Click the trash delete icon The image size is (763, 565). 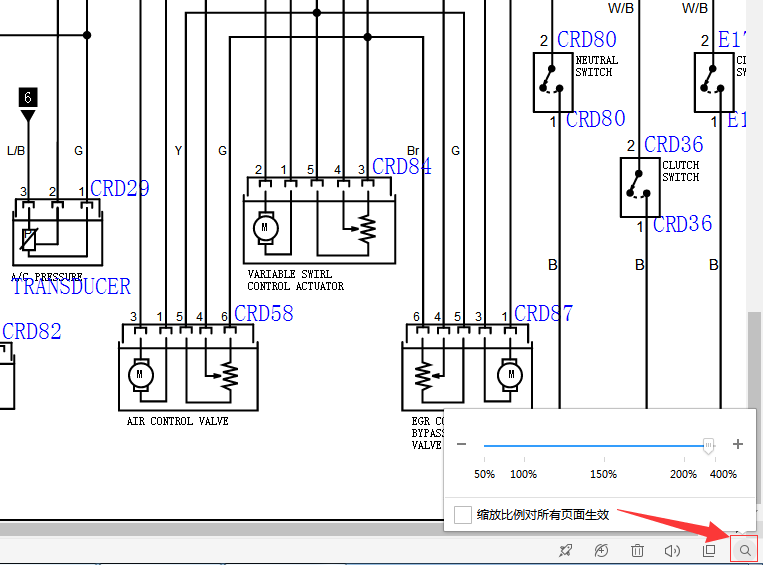[637, 550]
